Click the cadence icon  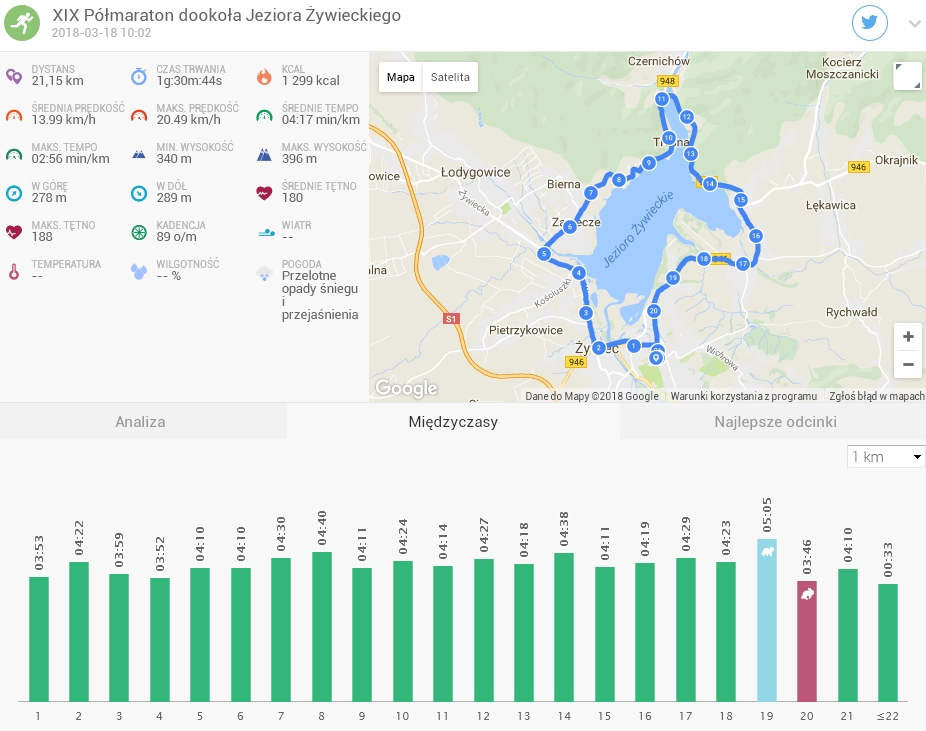pyautogui.click(x=139, y=232)
